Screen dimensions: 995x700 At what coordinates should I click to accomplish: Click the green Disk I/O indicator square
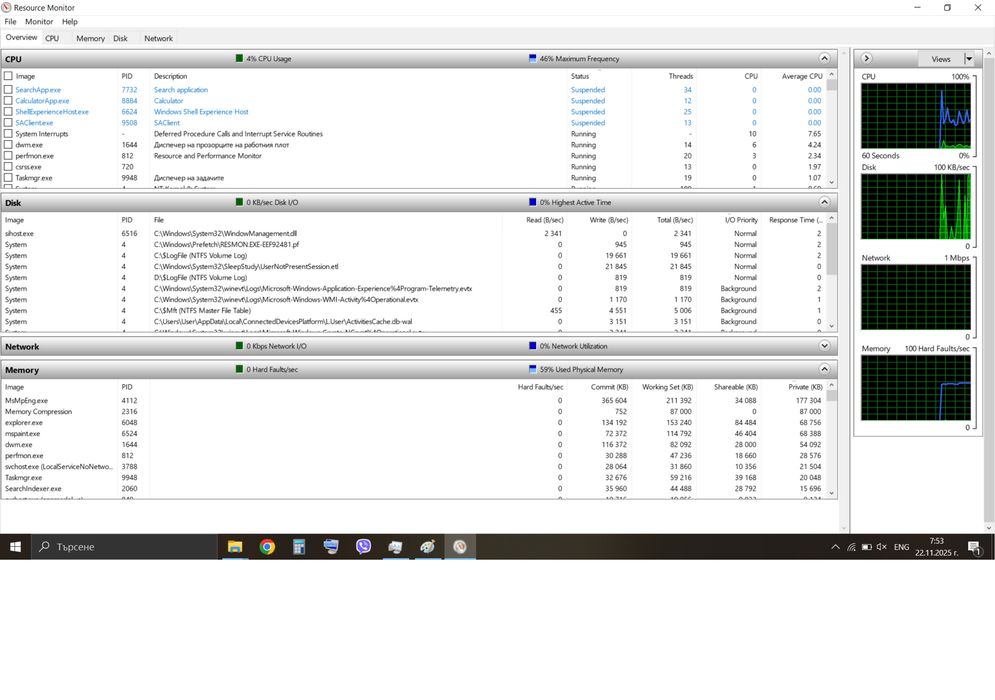point(239,202)
